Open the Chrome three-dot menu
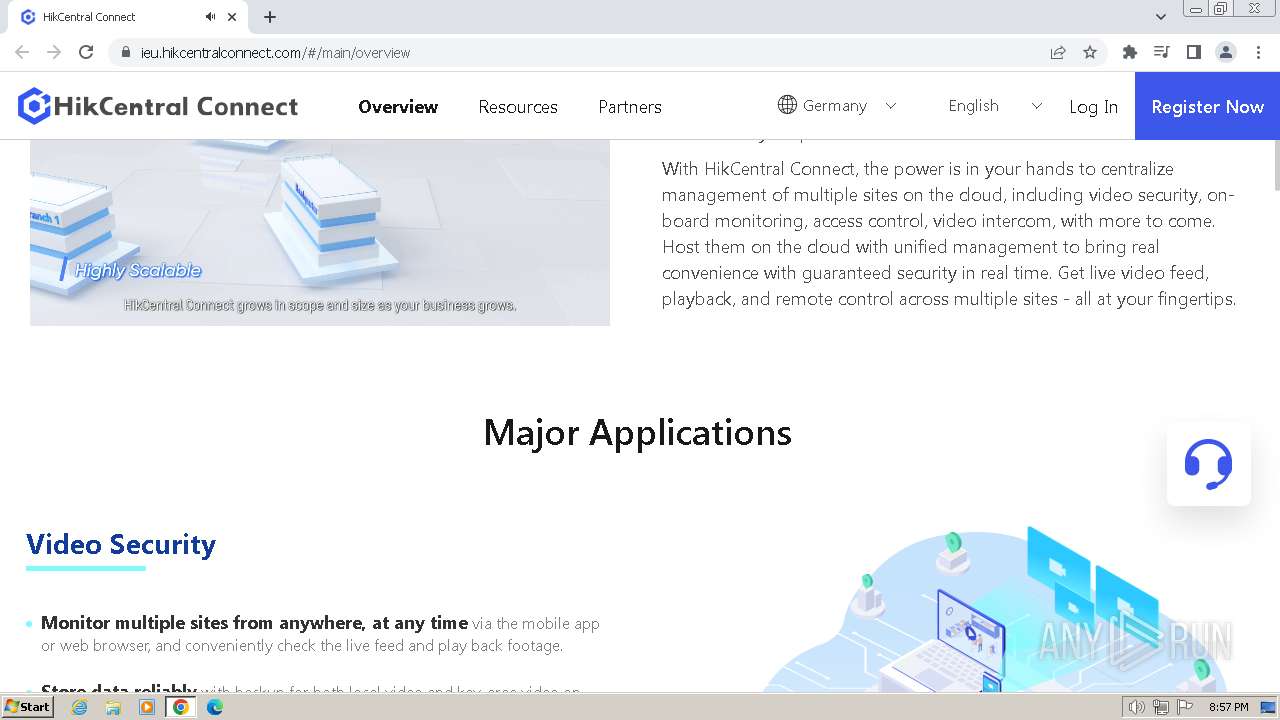This screenshot has width=1280, height=720. coord(1259,52)
